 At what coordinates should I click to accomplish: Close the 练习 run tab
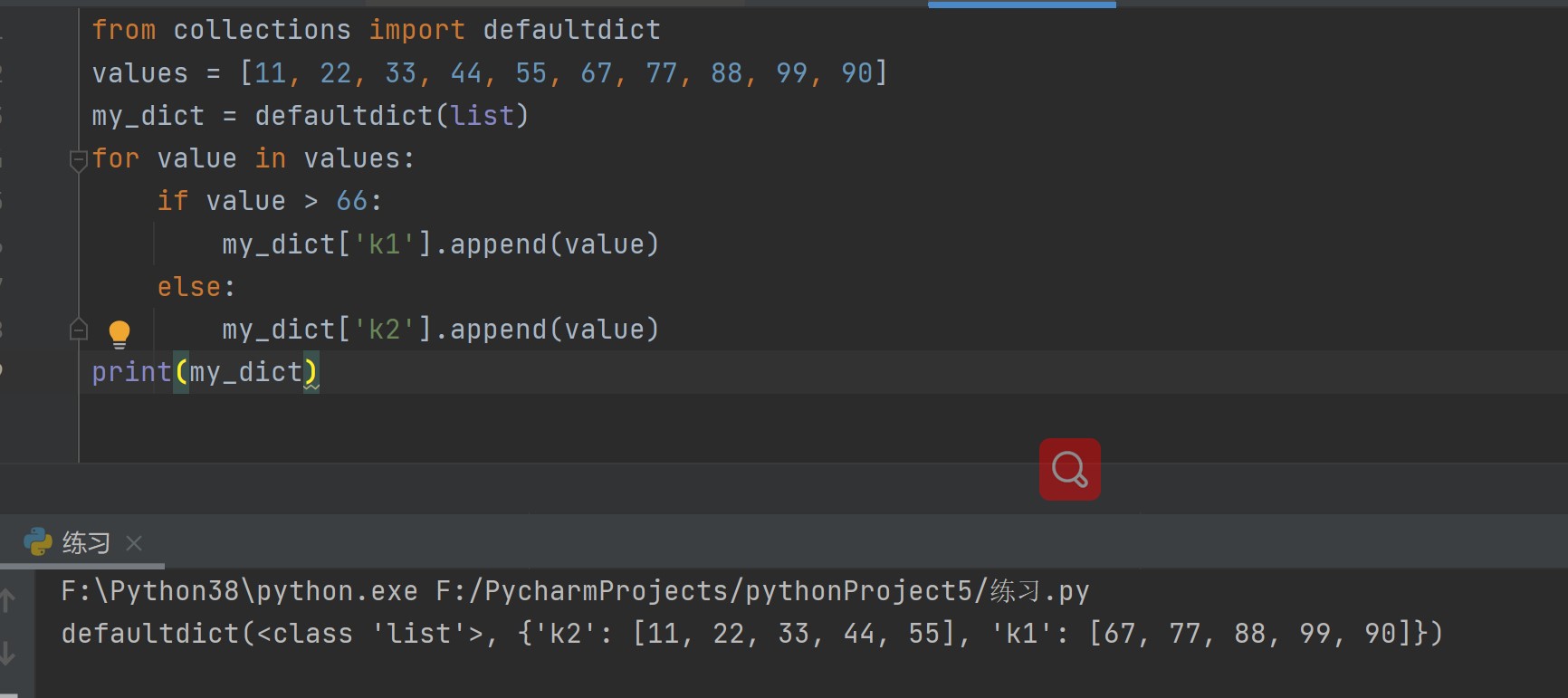pyautogui.click(x=134, y=543)
